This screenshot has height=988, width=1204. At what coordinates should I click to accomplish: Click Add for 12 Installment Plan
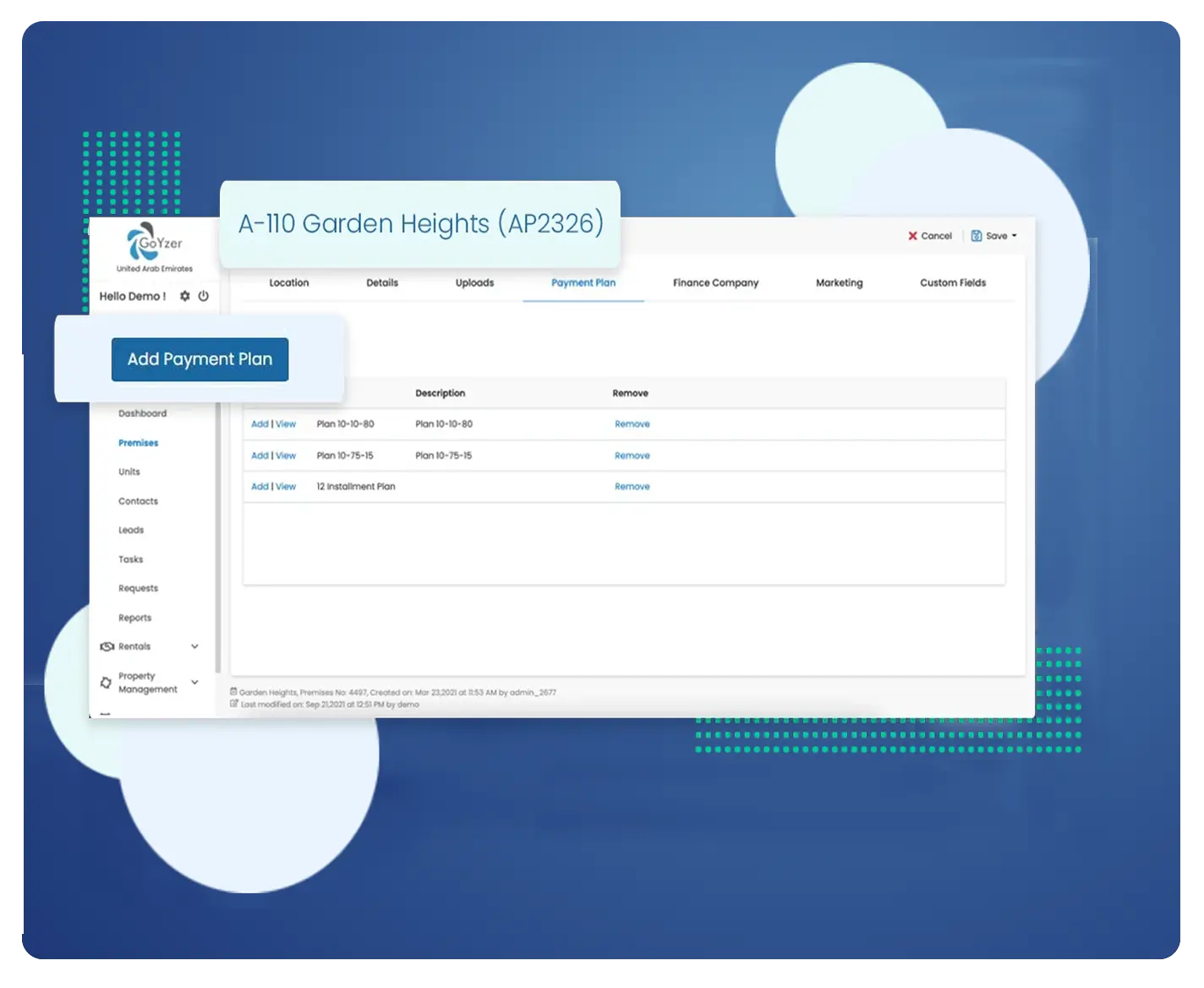259,486
